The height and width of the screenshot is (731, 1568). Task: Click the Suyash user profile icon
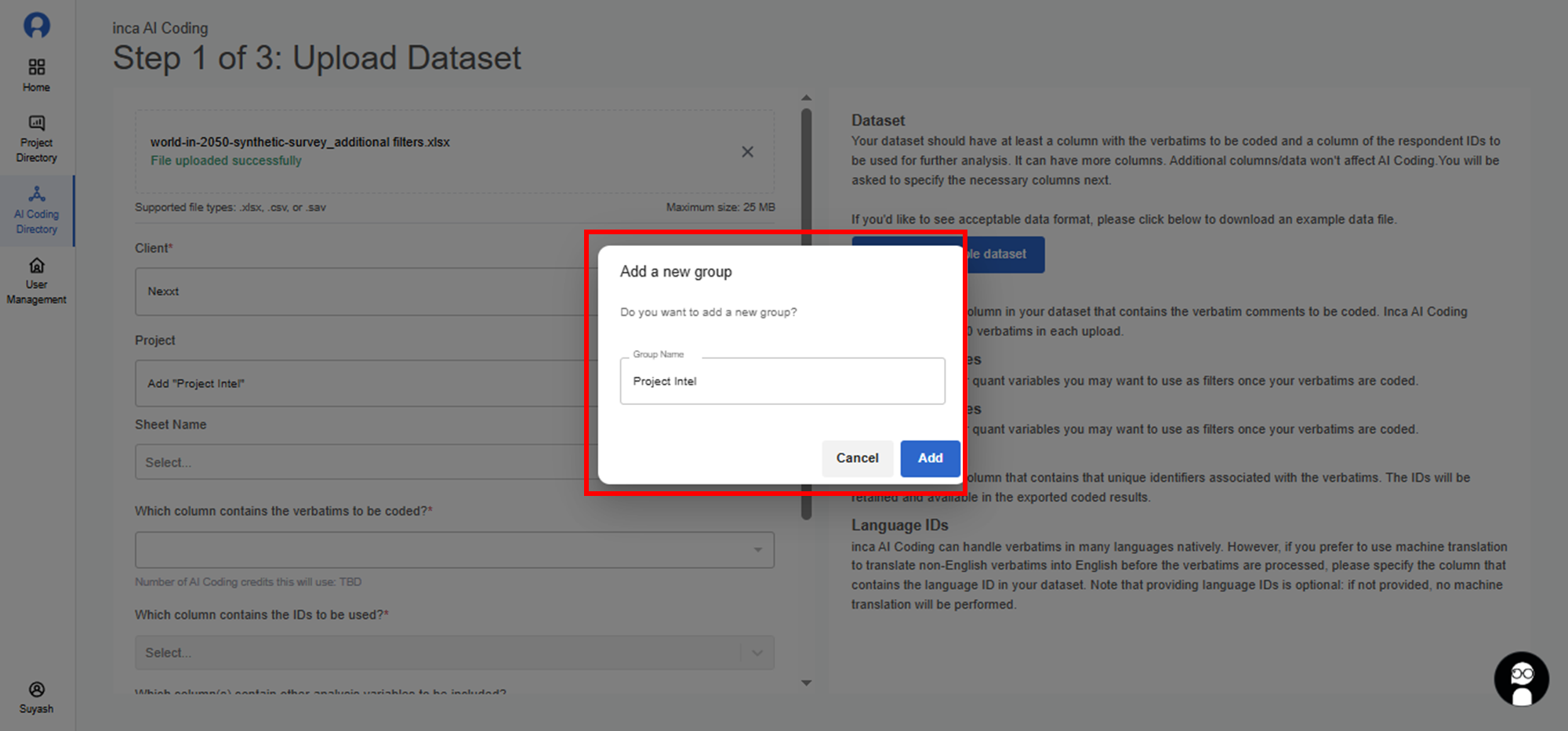tap(37, 697)
